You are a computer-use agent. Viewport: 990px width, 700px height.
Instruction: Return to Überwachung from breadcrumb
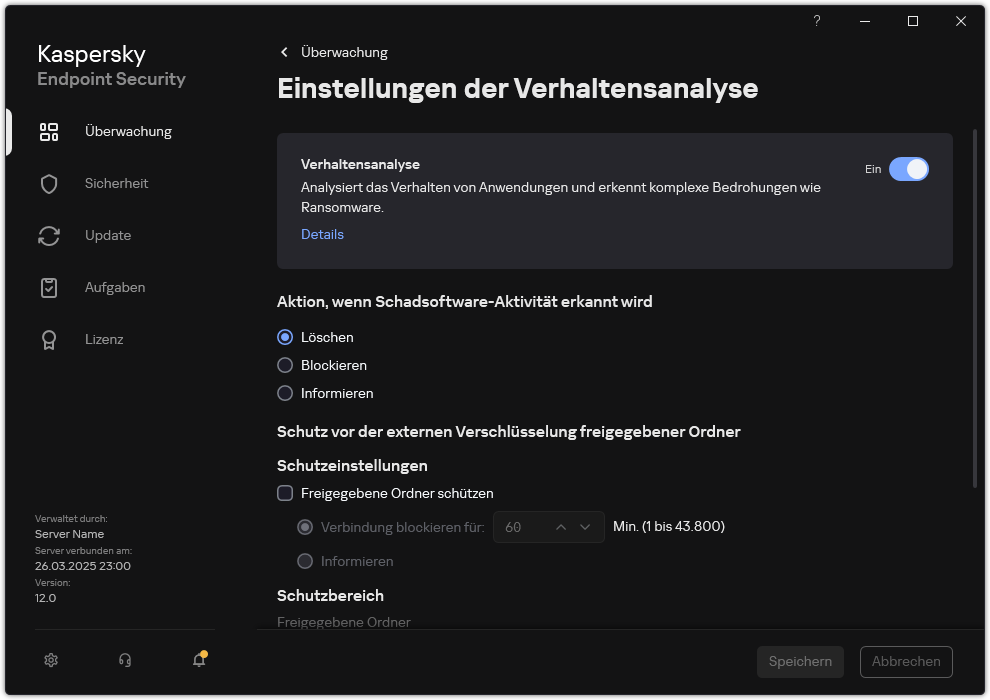[x=345, y=52]
